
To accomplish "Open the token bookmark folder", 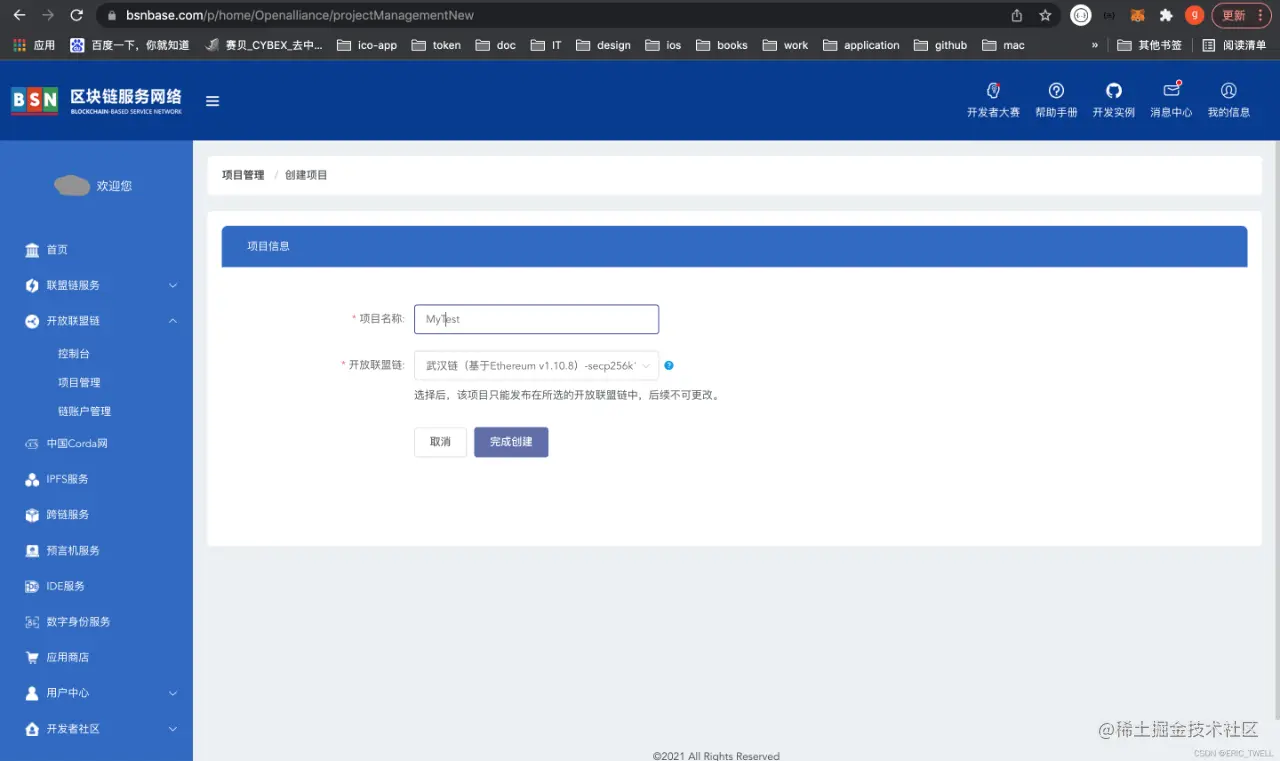I will tap(436, 45).
